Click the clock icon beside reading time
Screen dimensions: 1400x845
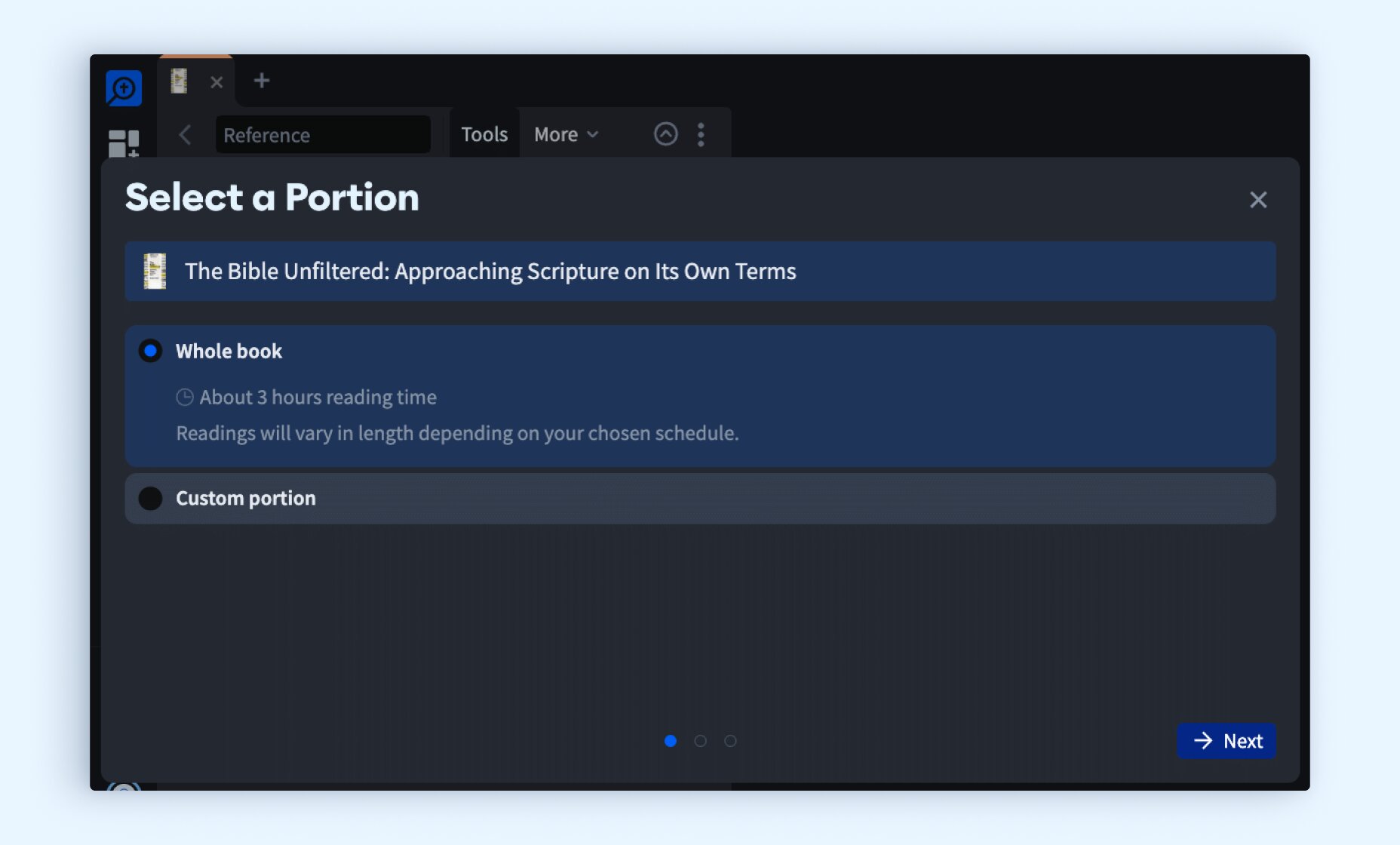pos(185,397)
